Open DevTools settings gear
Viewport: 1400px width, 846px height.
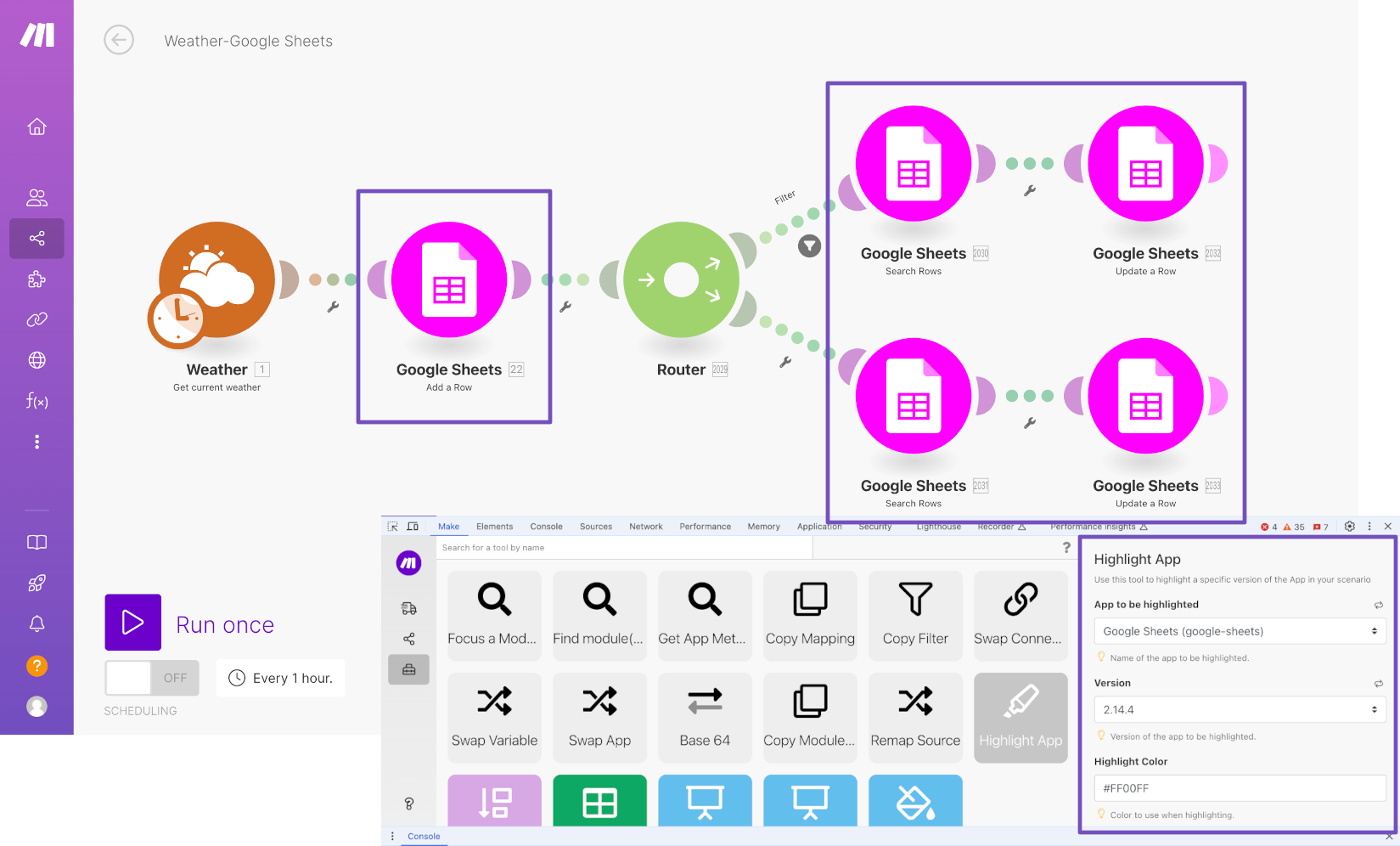pos(1350,527)
